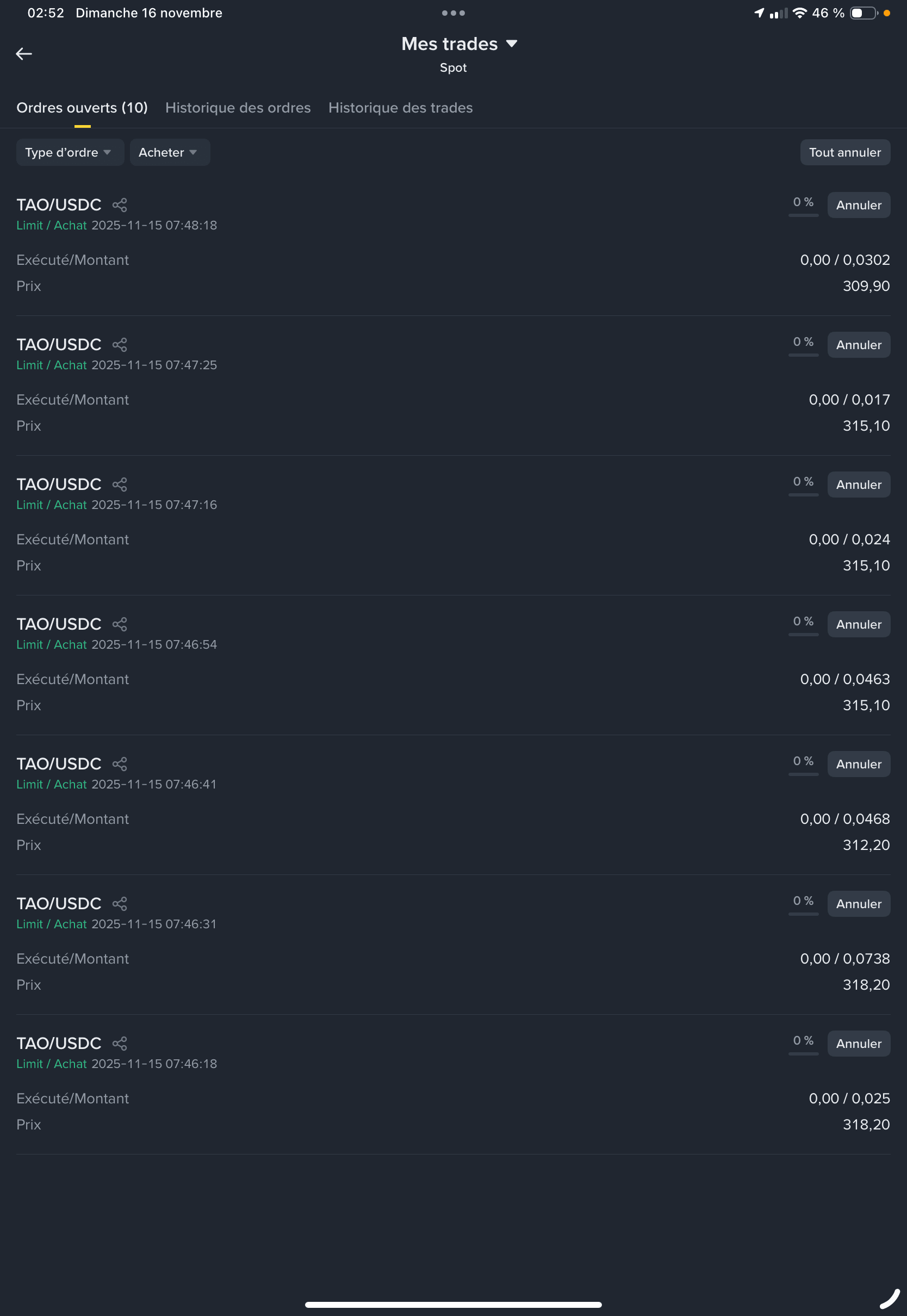Image resolution: width=907 pixels, height=1316 pixels.
Task: Share the 07:46:41 TAO/USDC order
Action: [119, 764]
